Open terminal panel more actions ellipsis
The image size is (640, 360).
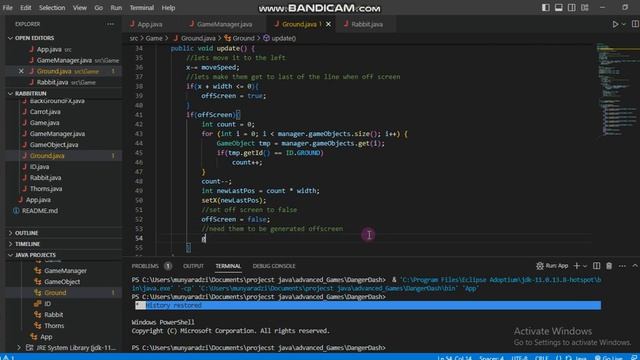click(622, 266)
